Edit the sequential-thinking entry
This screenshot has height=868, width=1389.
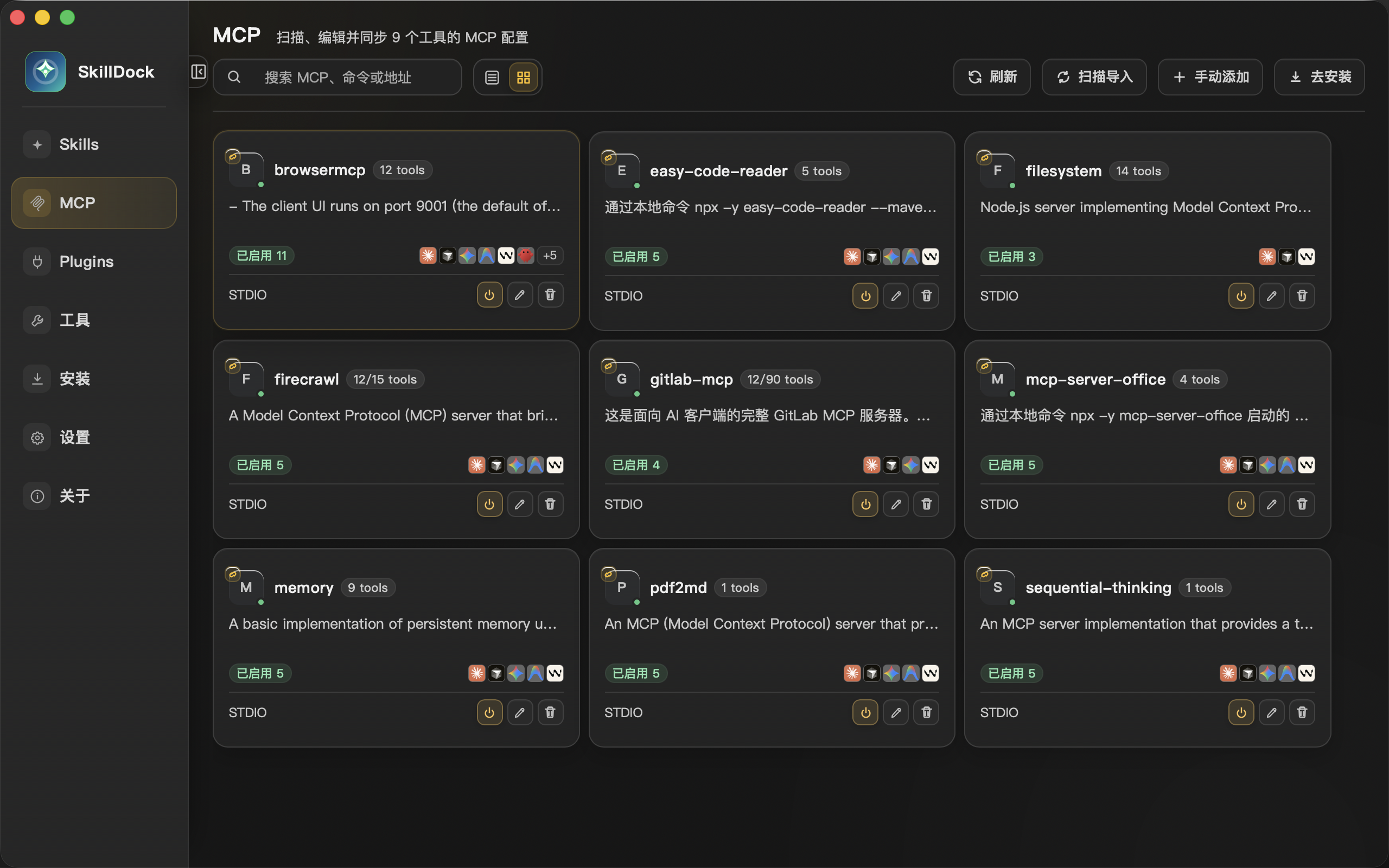(1271, 712)
